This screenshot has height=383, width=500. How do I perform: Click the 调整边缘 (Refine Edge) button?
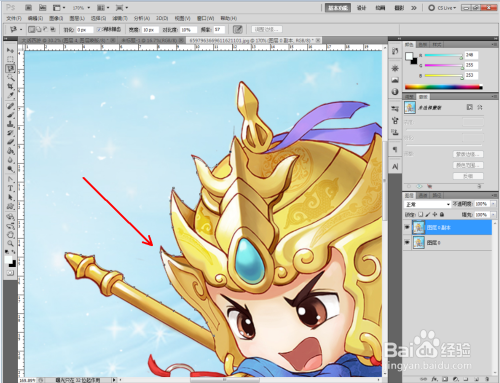266,29
